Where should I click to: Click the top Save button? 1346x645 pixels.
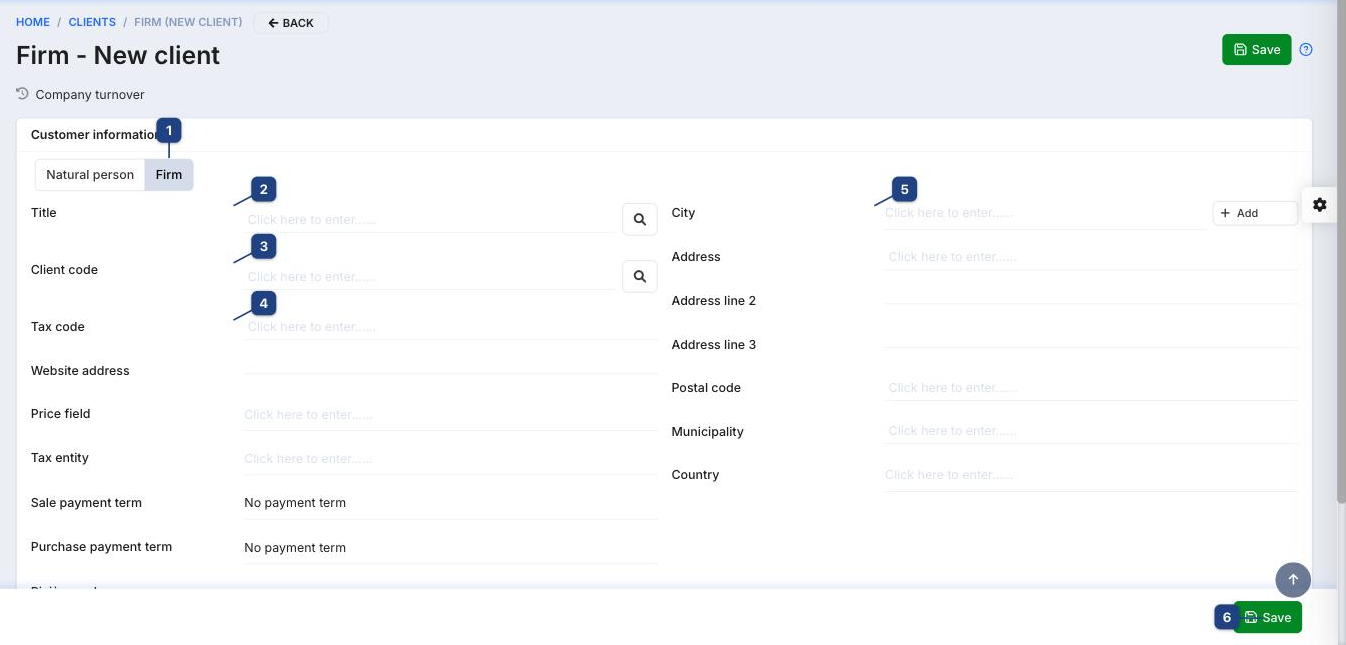[x=1257, y=50]
